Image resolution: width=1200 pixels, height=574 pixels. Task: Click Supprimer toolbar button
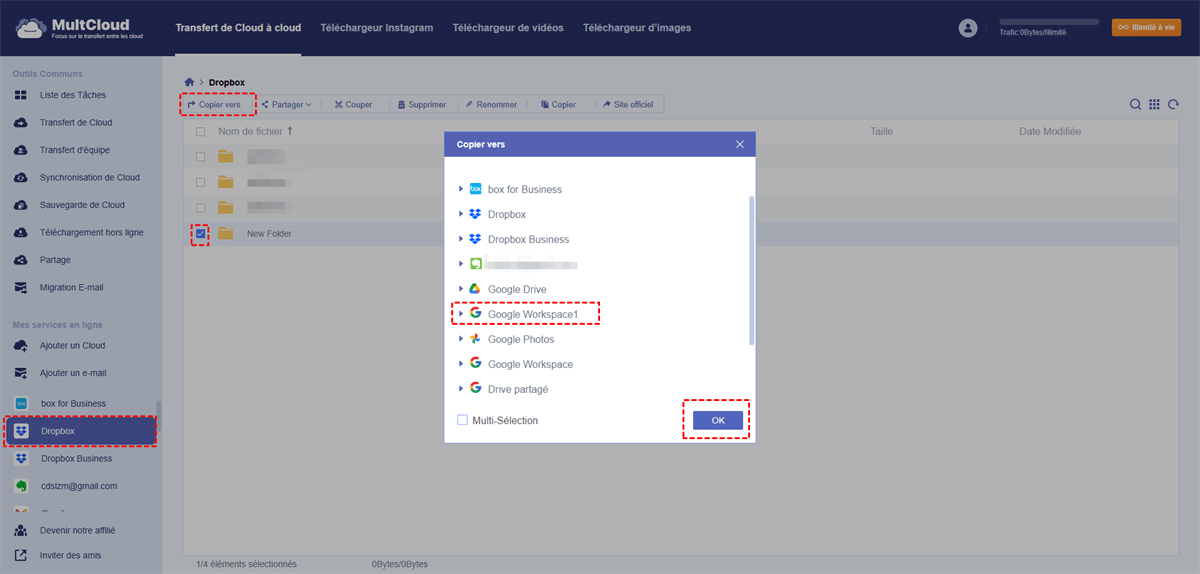tap(421, 104)
